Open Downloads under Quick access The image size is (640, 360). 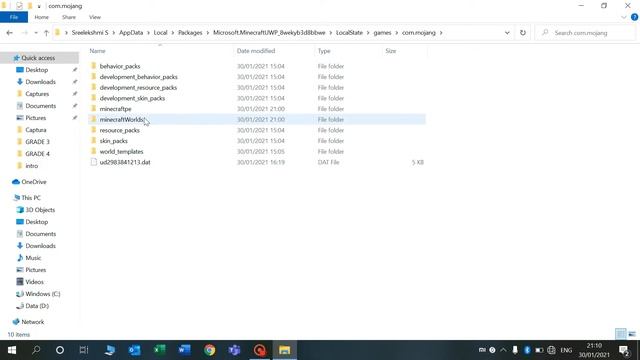[40, 82]
